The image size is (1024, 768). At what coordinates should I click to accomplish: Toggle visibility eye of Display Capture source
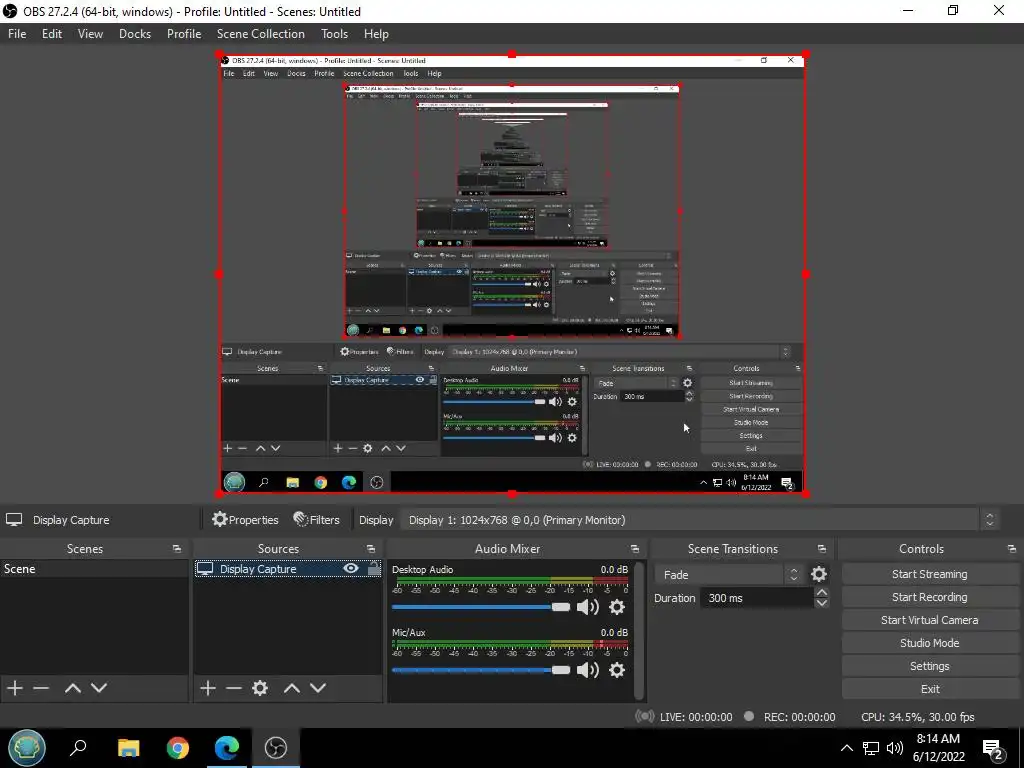coord(351,568)
